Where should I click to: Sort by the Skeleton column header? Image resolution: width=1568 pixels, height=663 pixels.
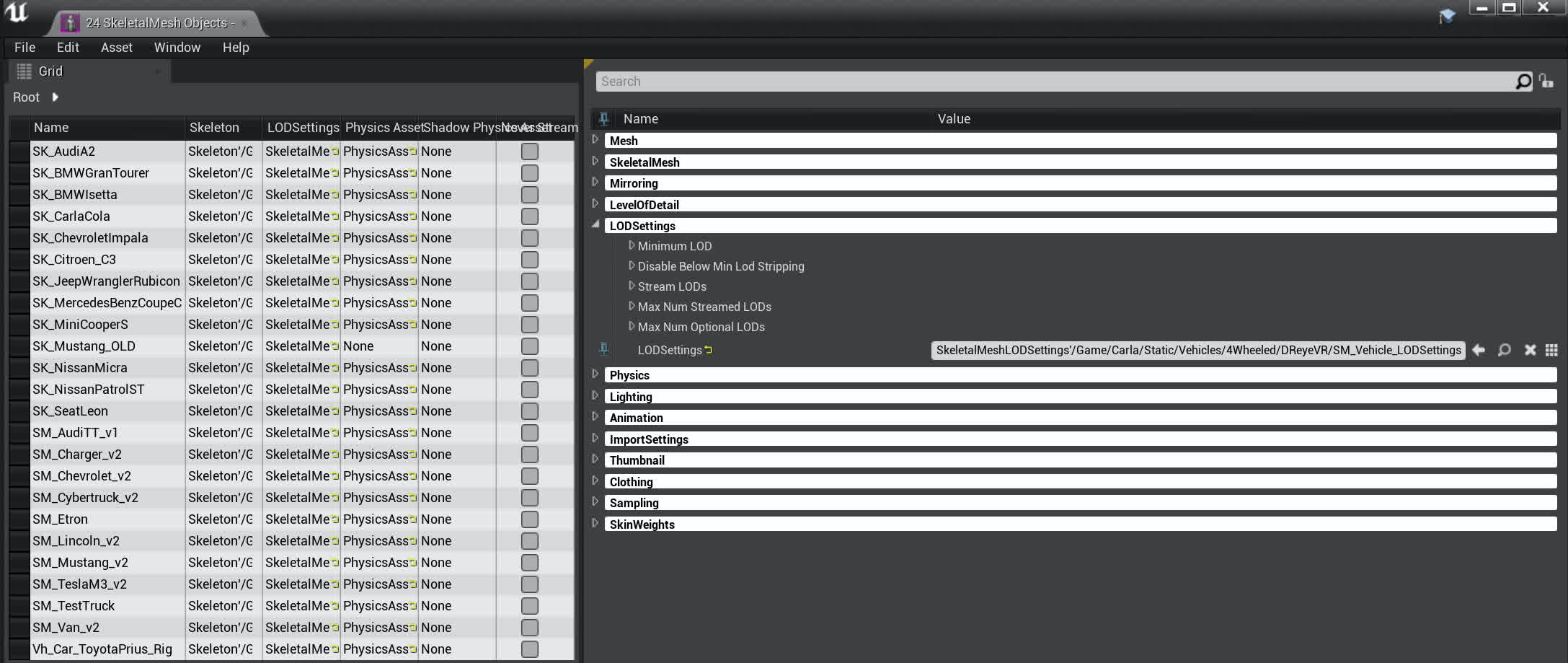[x=214, y=128]
